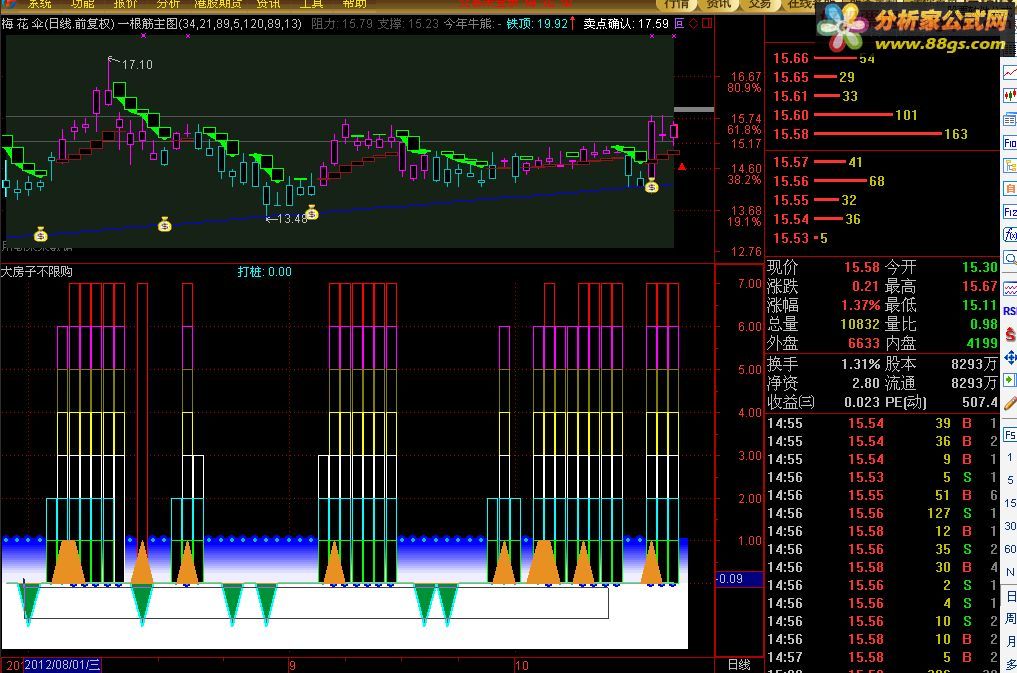
Task: Switch to 30-minute period button
Action: 1010,526
